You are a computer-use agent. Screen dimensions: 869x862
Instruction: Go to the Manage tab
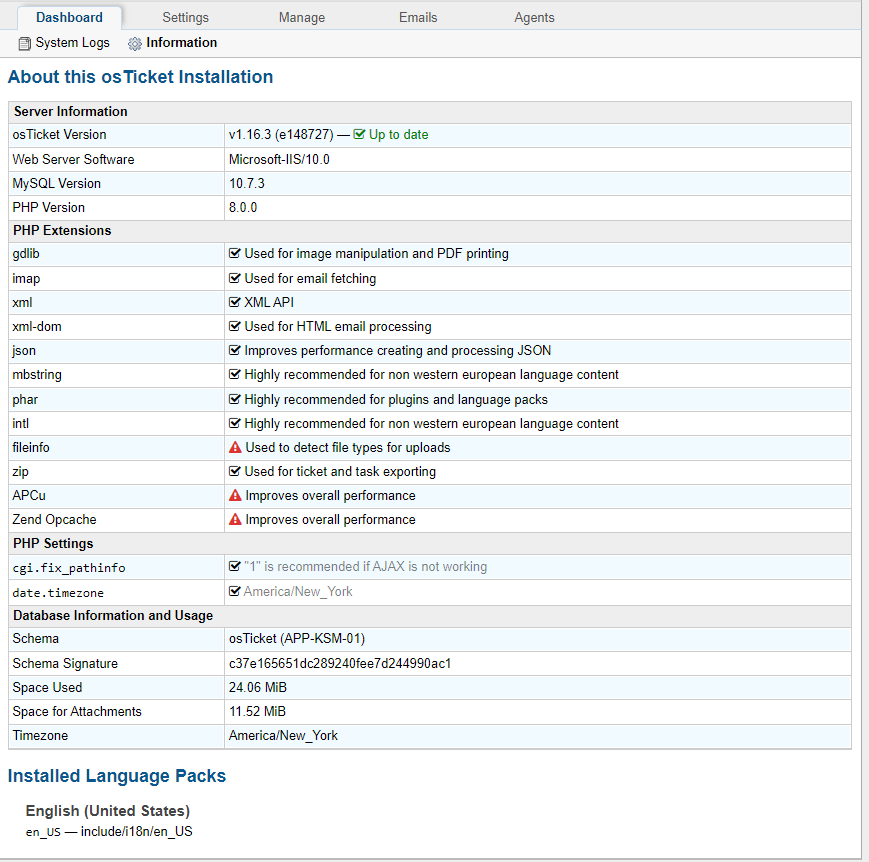[x=302, y=18]
